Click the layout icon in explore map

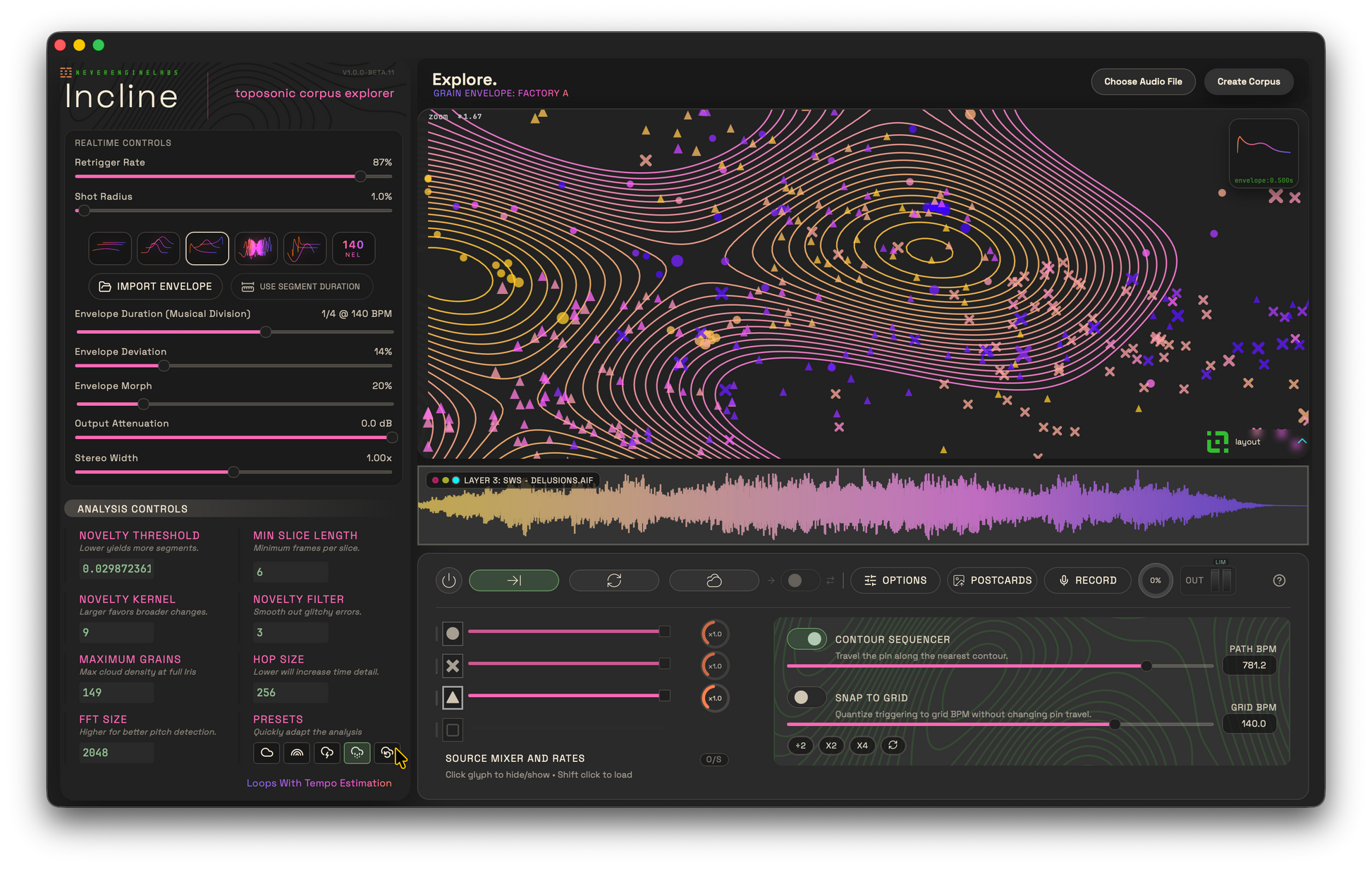point(1218,442)
